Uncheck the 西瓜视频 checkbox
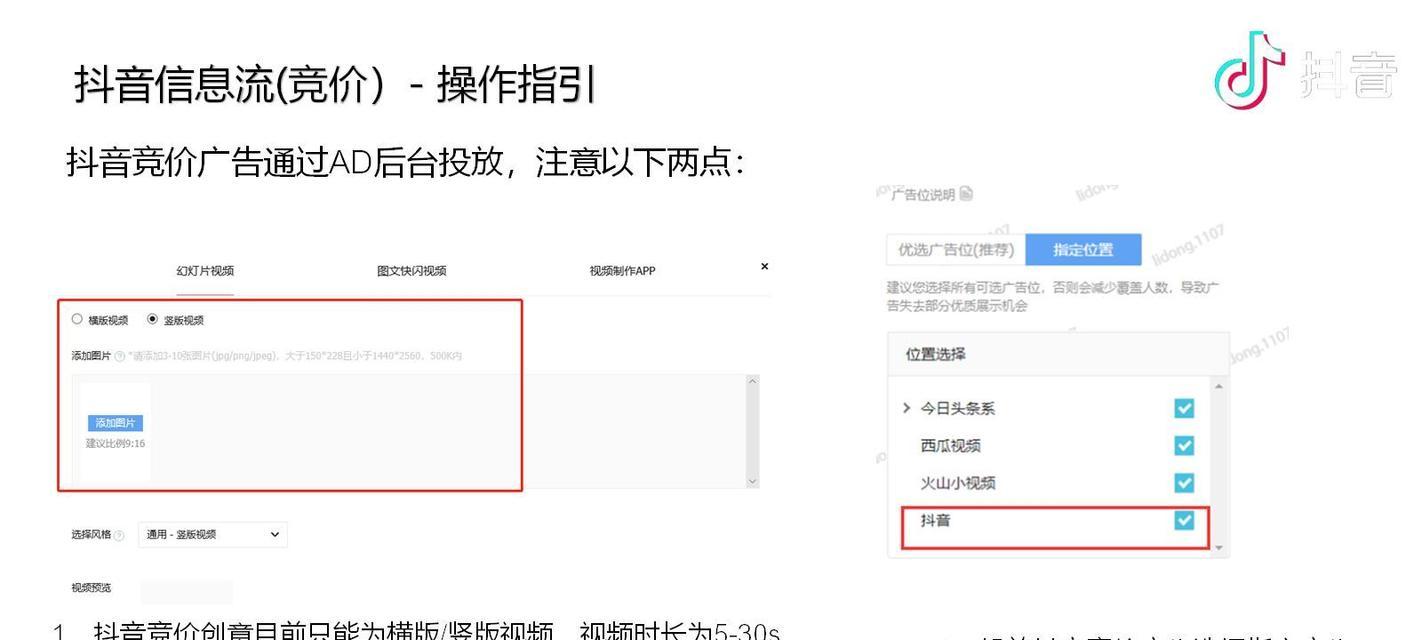The width and height of the screenshot is (1422, 640). (x=1184, y=446)
